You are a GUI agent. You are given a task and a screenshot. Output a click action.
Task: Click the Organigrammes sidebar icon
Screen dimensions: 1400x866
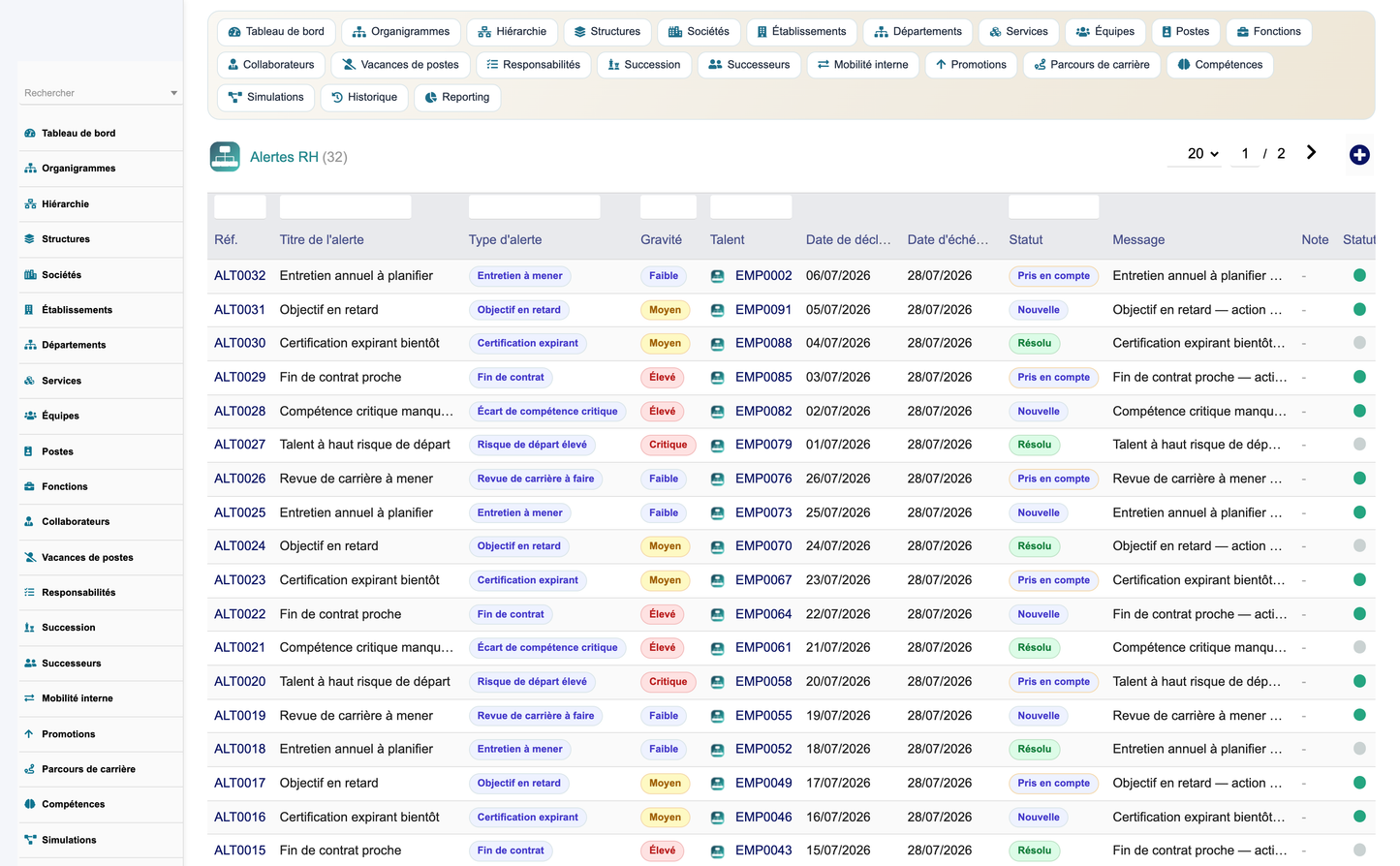30,169
